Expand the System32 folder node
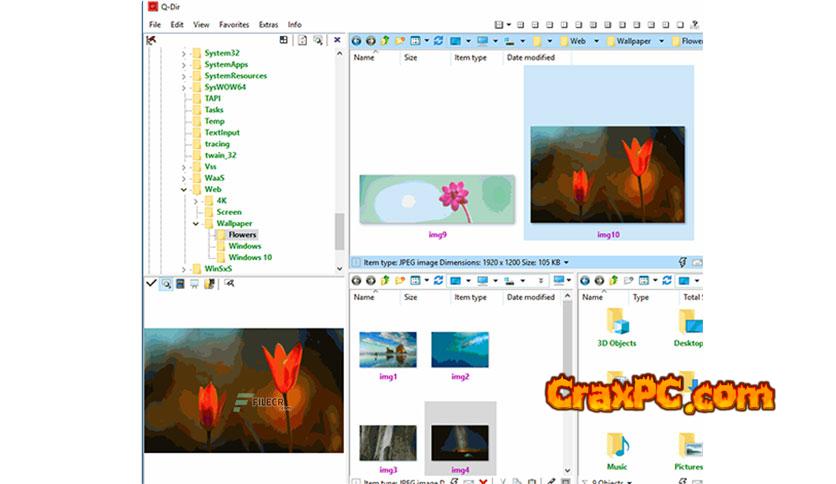The image size is (836, 484). pos(184,53)
